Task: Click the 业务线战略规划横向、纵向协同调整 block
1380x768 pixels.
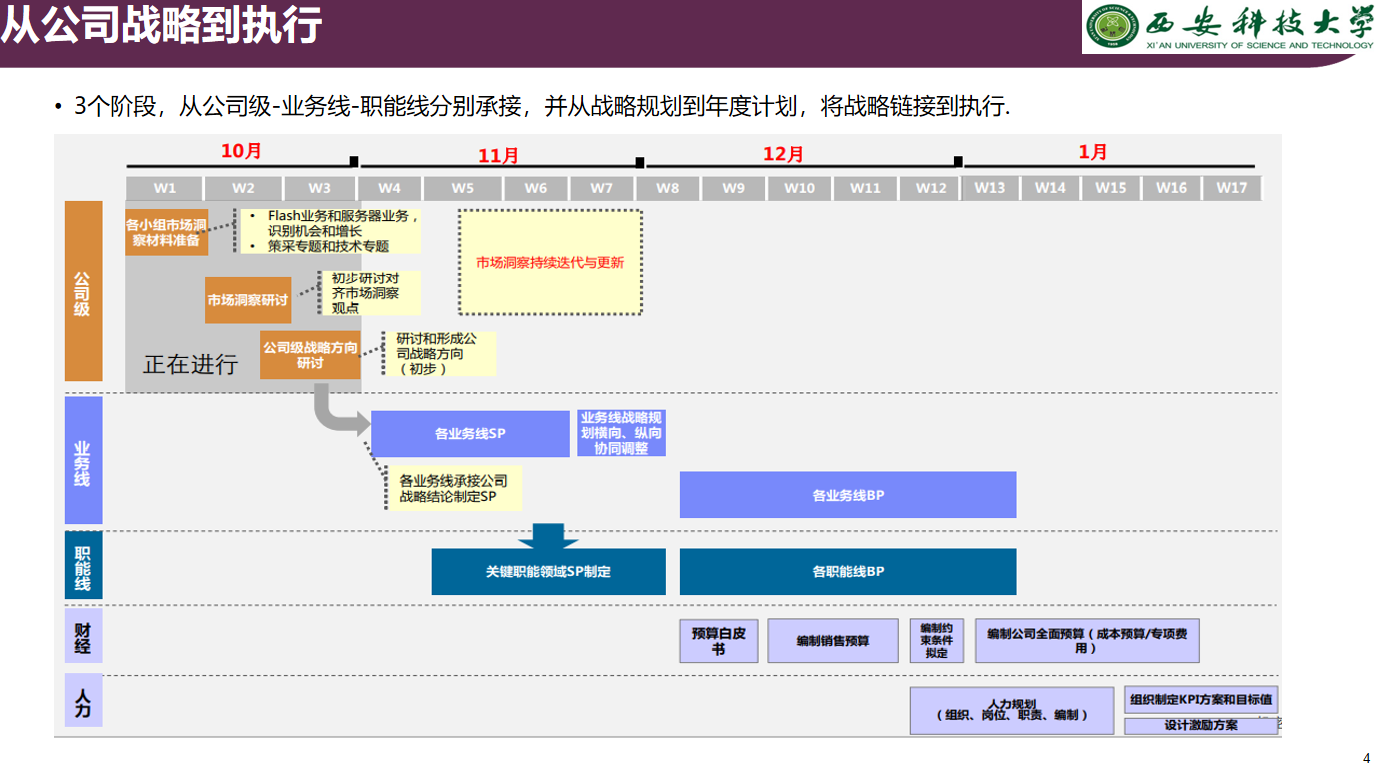Action: (621, 434)
